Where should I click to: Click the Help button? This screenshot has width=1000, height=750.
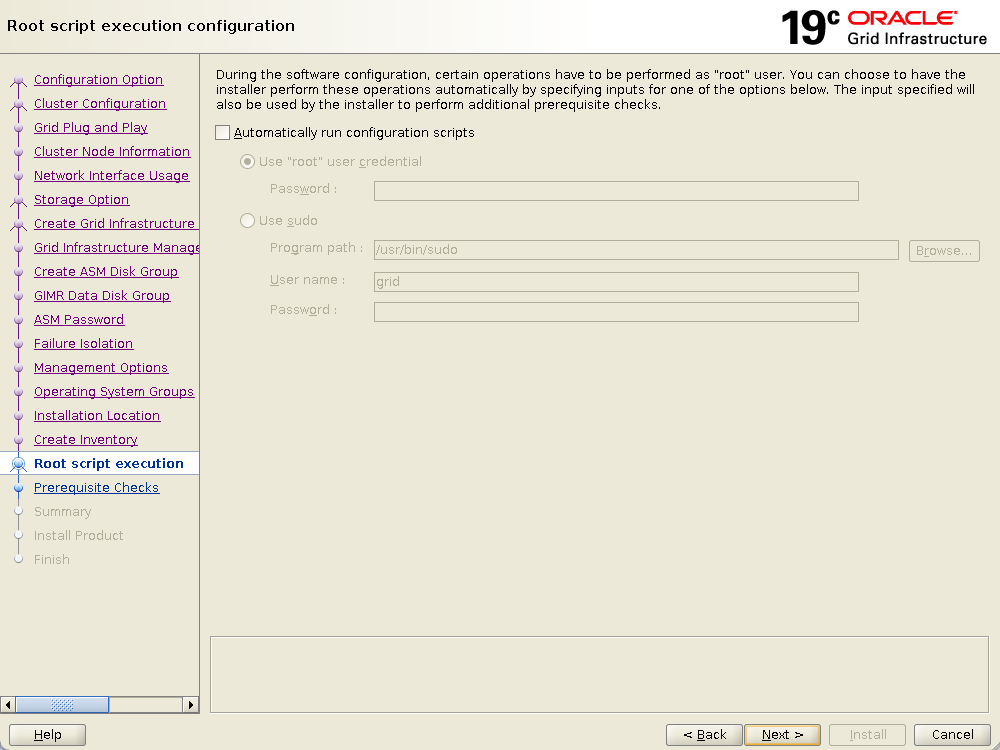point(47,735)
